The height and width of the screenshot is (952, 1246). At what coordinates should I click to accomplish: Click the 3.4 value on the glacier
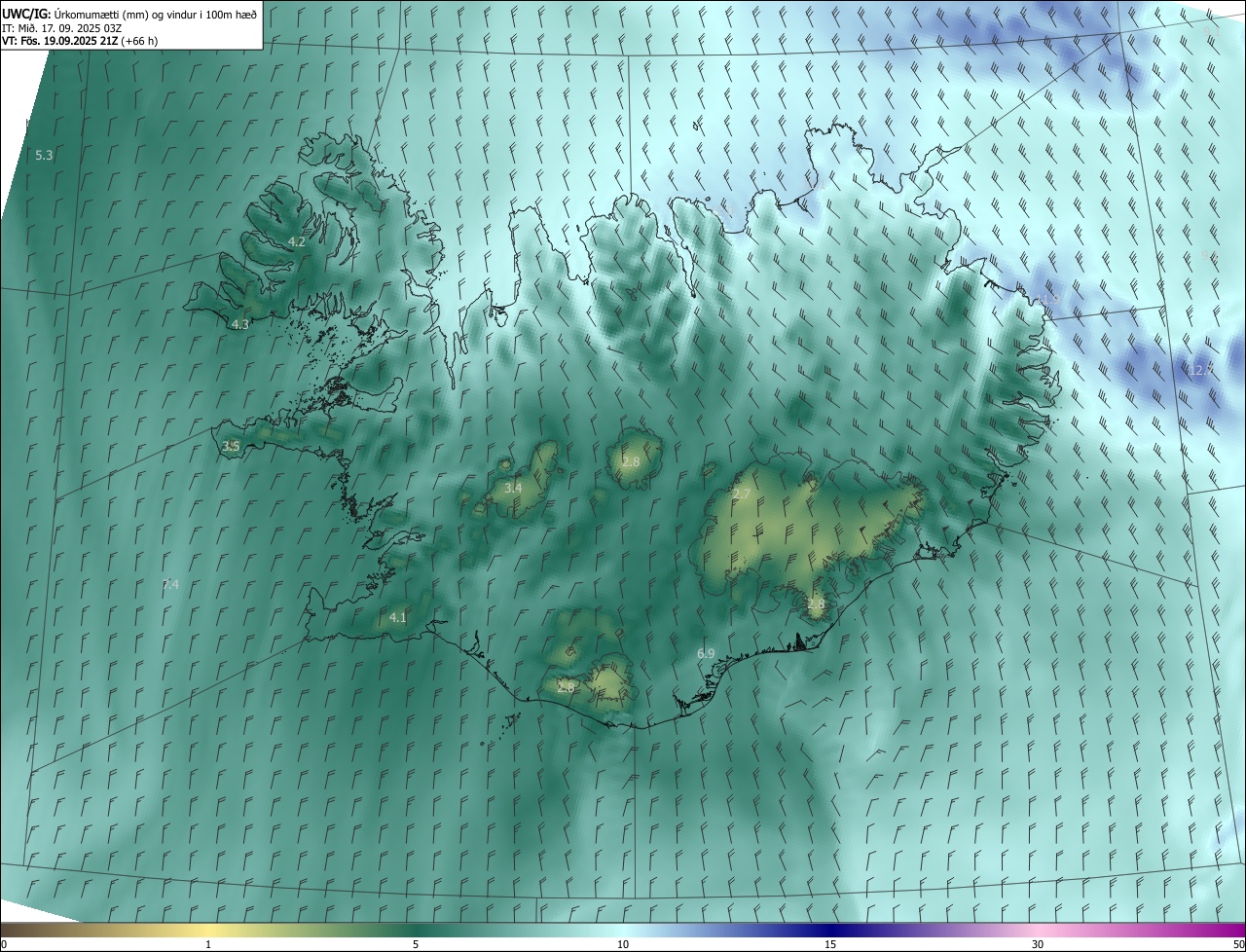[x=513, y=488]
